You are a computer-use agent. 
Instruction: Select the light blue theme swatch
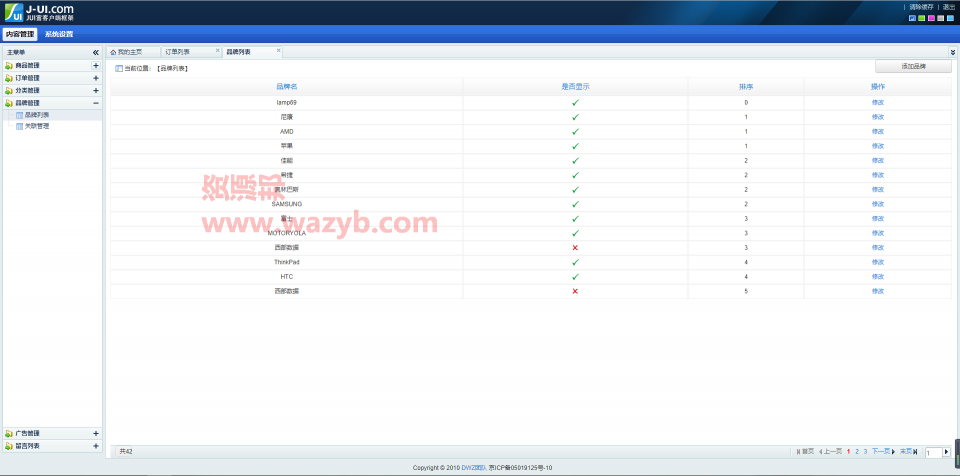pyautogui.click(x=950, y=18)
